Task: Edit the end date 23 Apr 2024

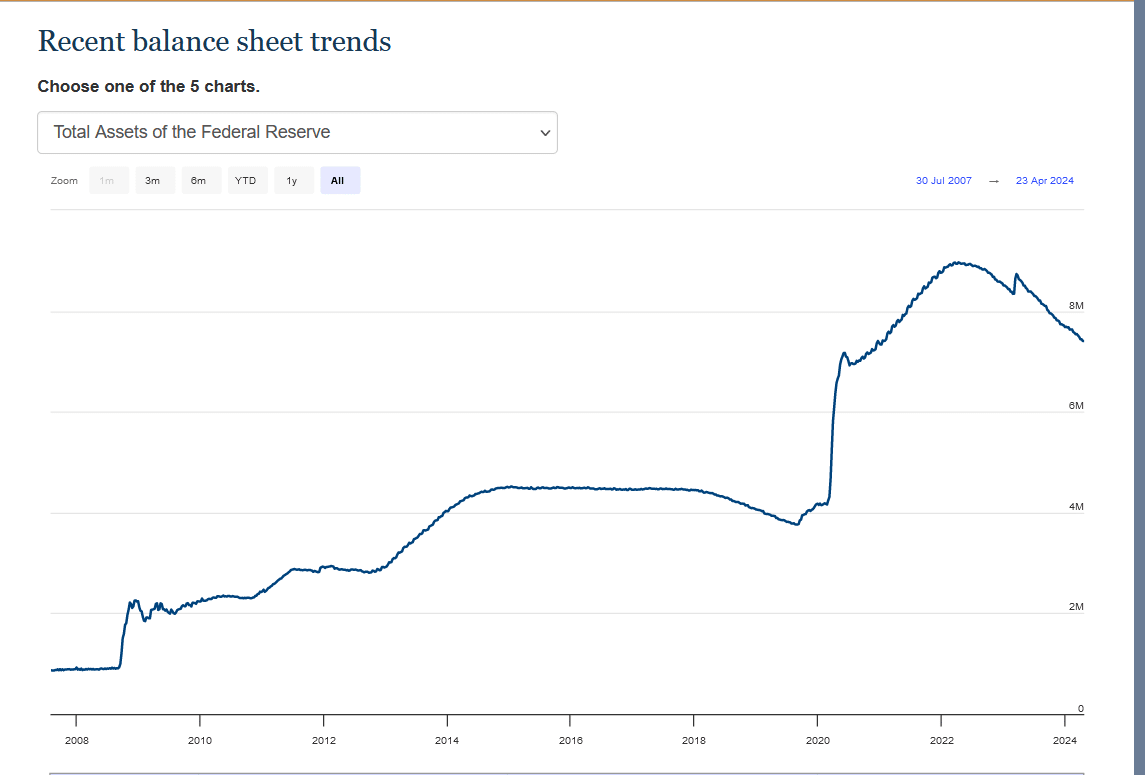Action: coord(1044,180)
